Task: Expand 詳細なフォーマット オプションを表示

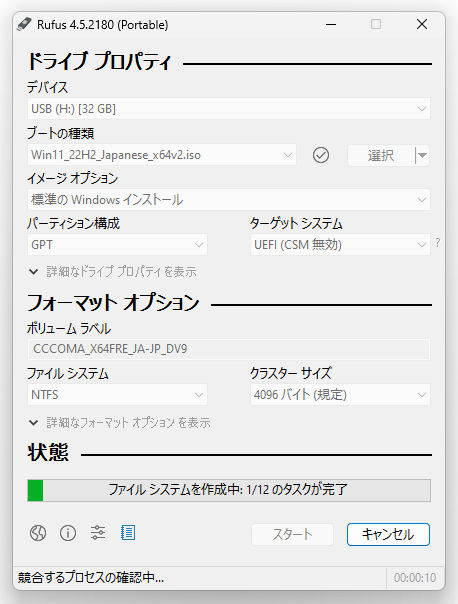Action: pos(119,423)
